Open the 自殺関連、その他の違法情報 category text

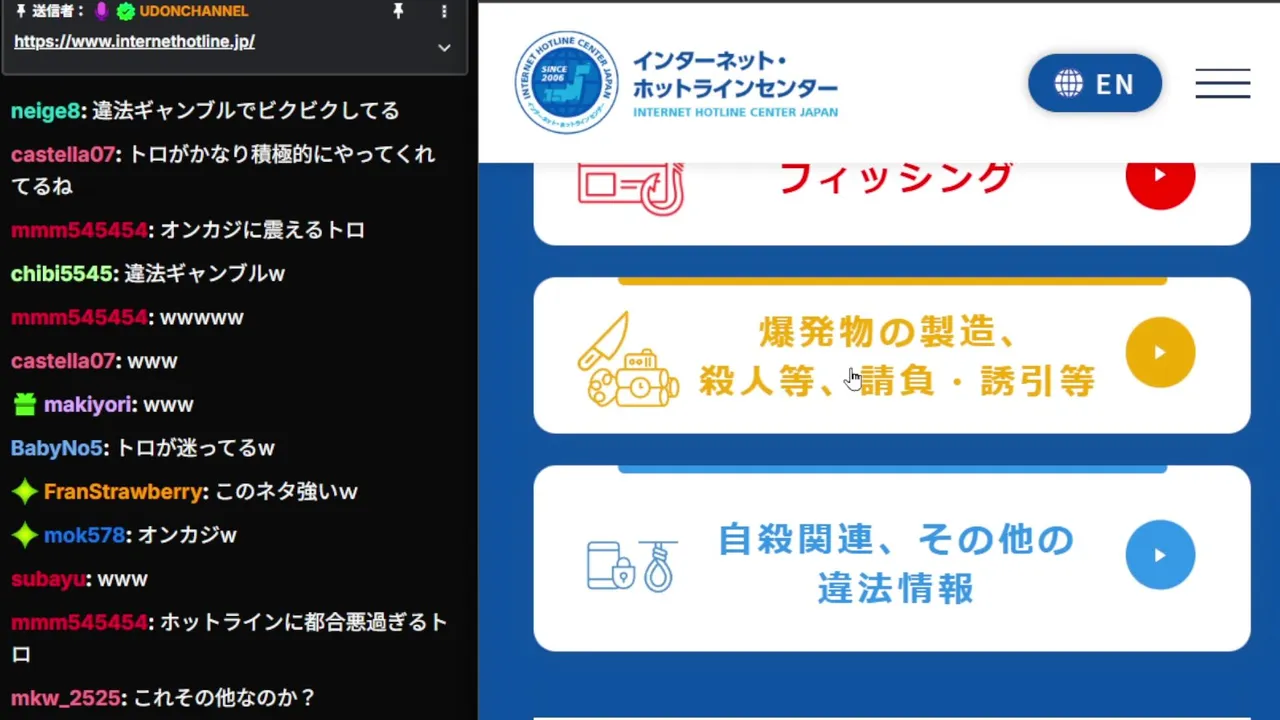pyautogui.click(x=896, y=564)
